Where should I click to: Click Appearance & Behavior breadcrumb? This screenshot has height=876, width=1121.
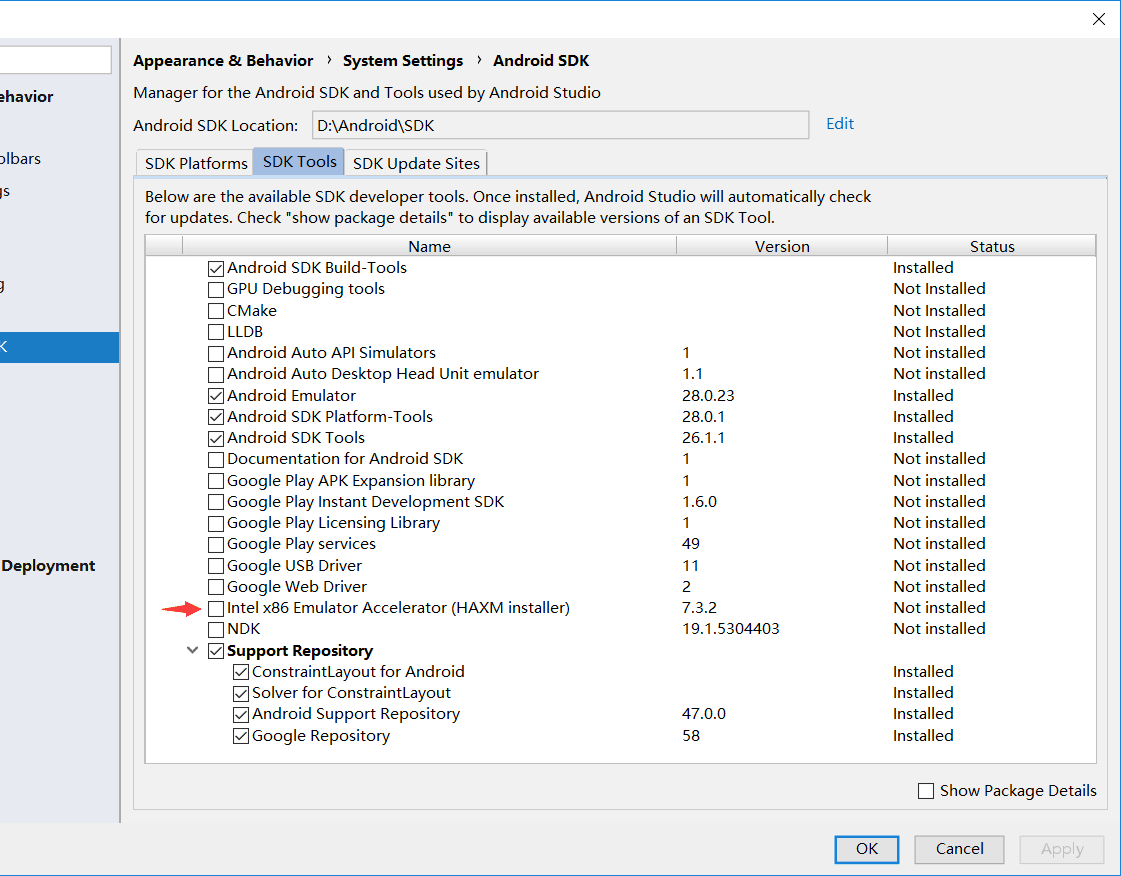pyautogui.click(x=223, y=61)
